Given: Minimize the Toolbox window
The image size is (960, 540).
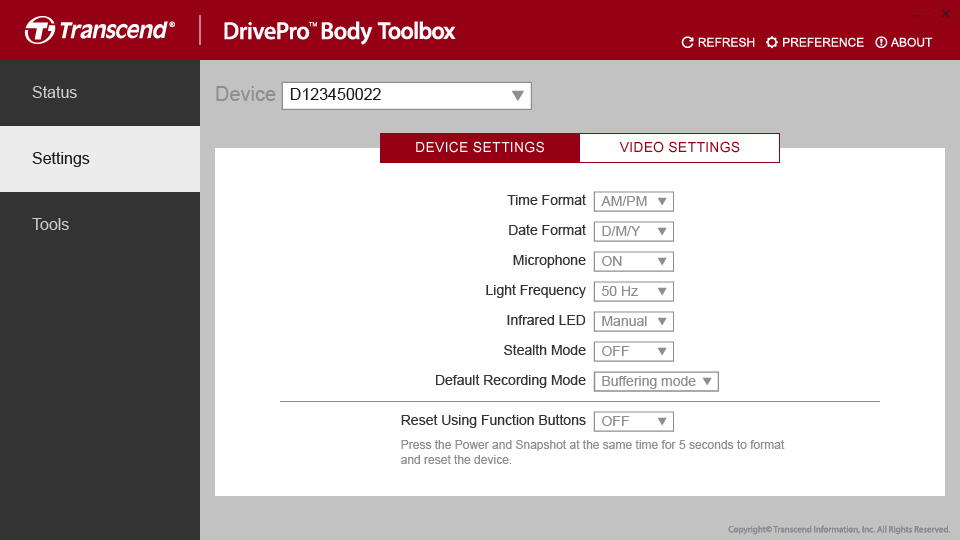Looking at the screenshot, I should [x=917, y=14].
